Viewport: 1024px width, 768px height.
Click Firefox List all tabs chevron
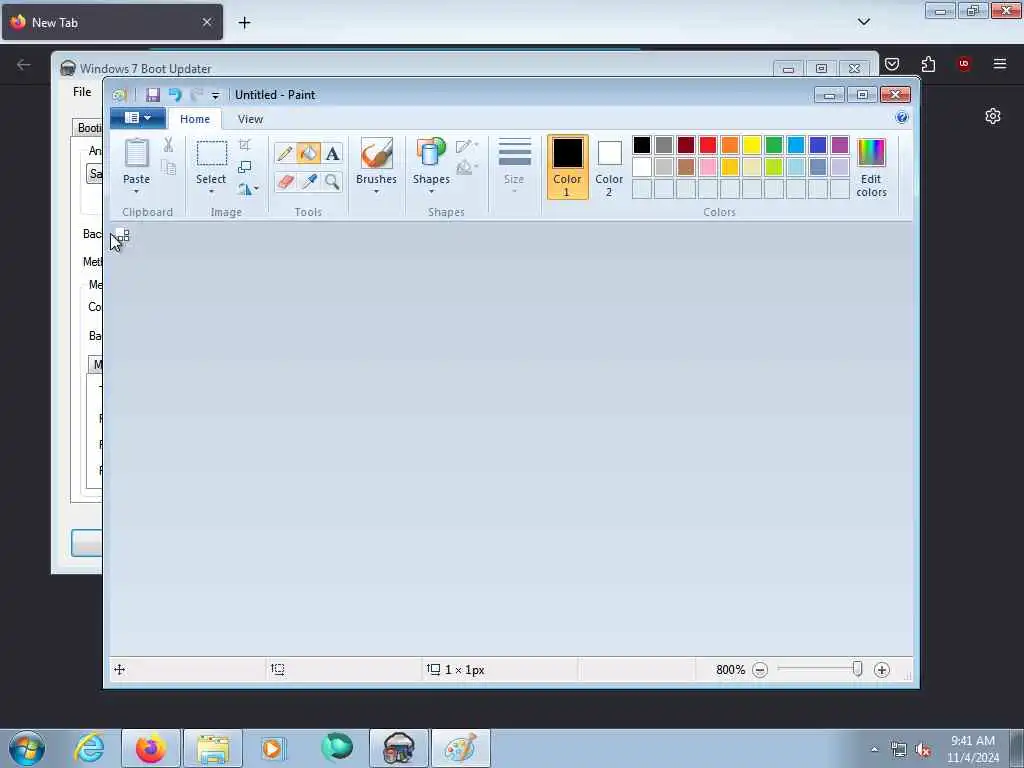click(x=863, y=22)
